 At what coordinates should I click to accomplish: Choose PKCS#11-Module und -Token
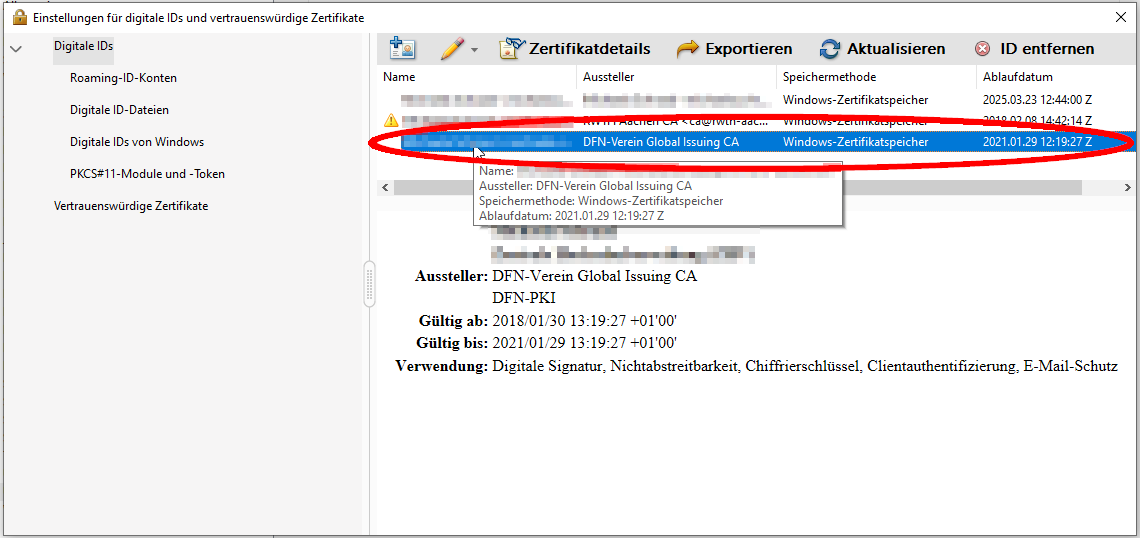pyautogui.click(x=147, y=174)
